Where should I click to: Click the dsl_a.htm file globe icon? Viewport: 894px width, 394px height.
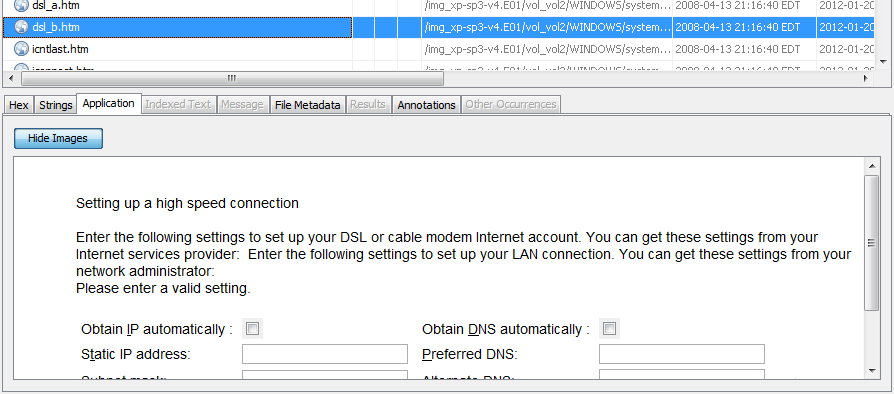(x=21, y=6)
